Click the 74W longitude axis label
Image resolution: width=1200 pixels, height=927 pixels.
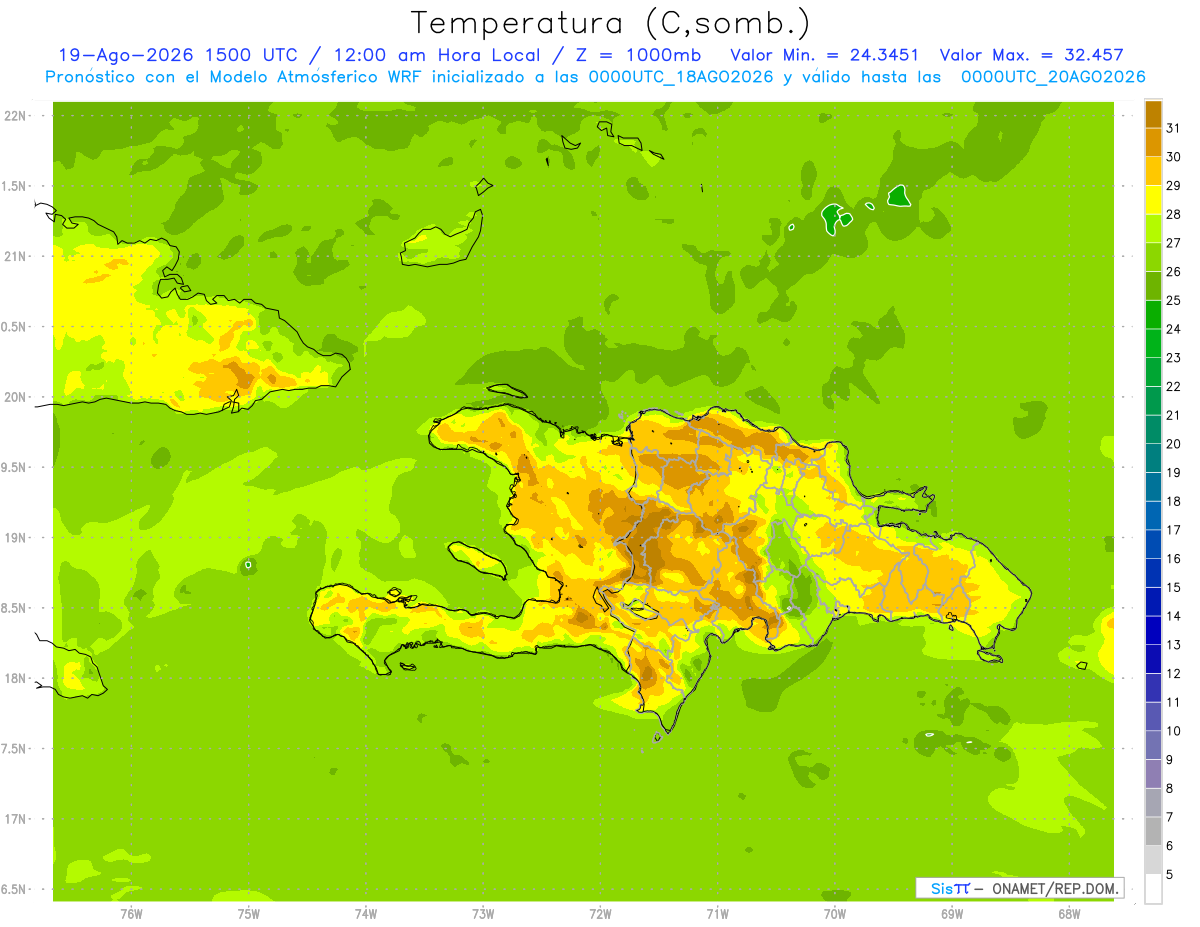coord(366,914)
